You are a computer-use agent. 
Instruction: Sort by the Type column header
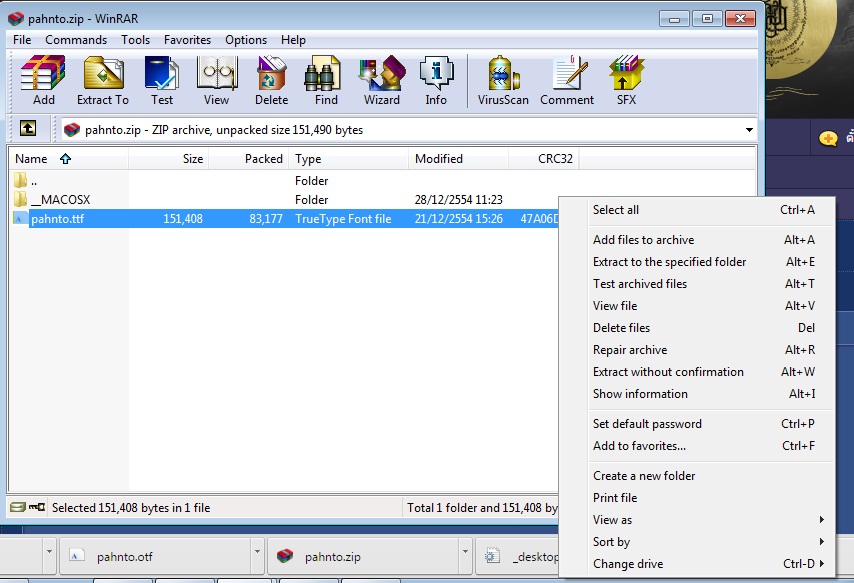(x=349, y=159)
